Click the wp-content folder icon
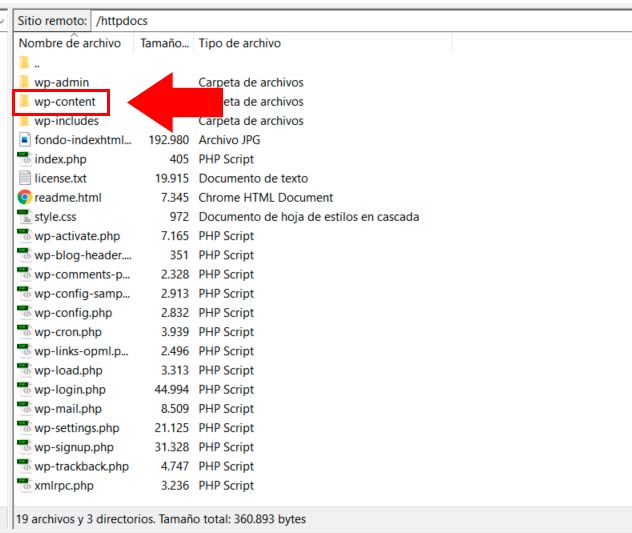632x533 pixels. click(24, 101)
